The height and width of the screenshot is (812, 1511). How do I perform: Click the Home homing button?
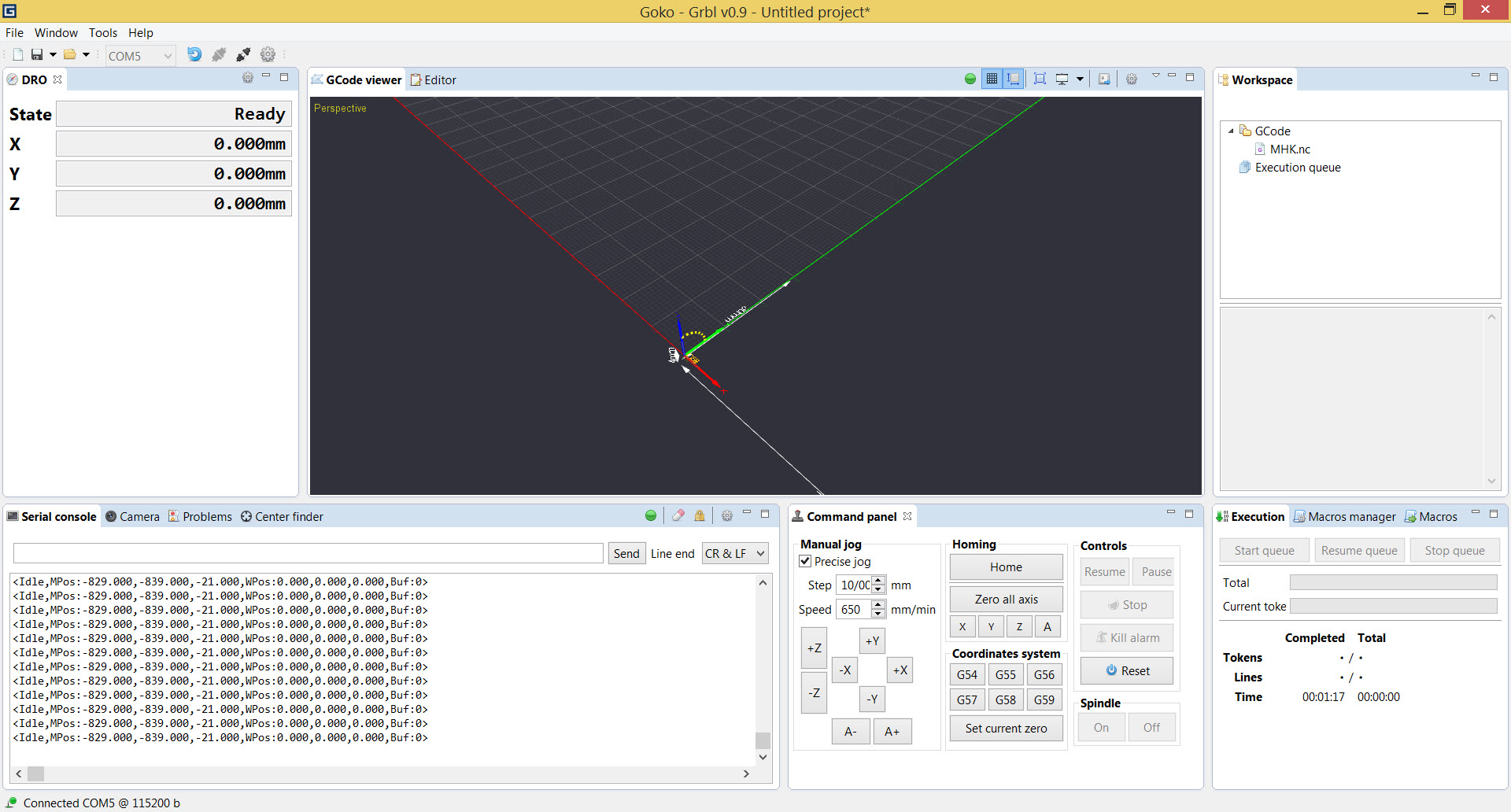click(x=1006, y=567)
